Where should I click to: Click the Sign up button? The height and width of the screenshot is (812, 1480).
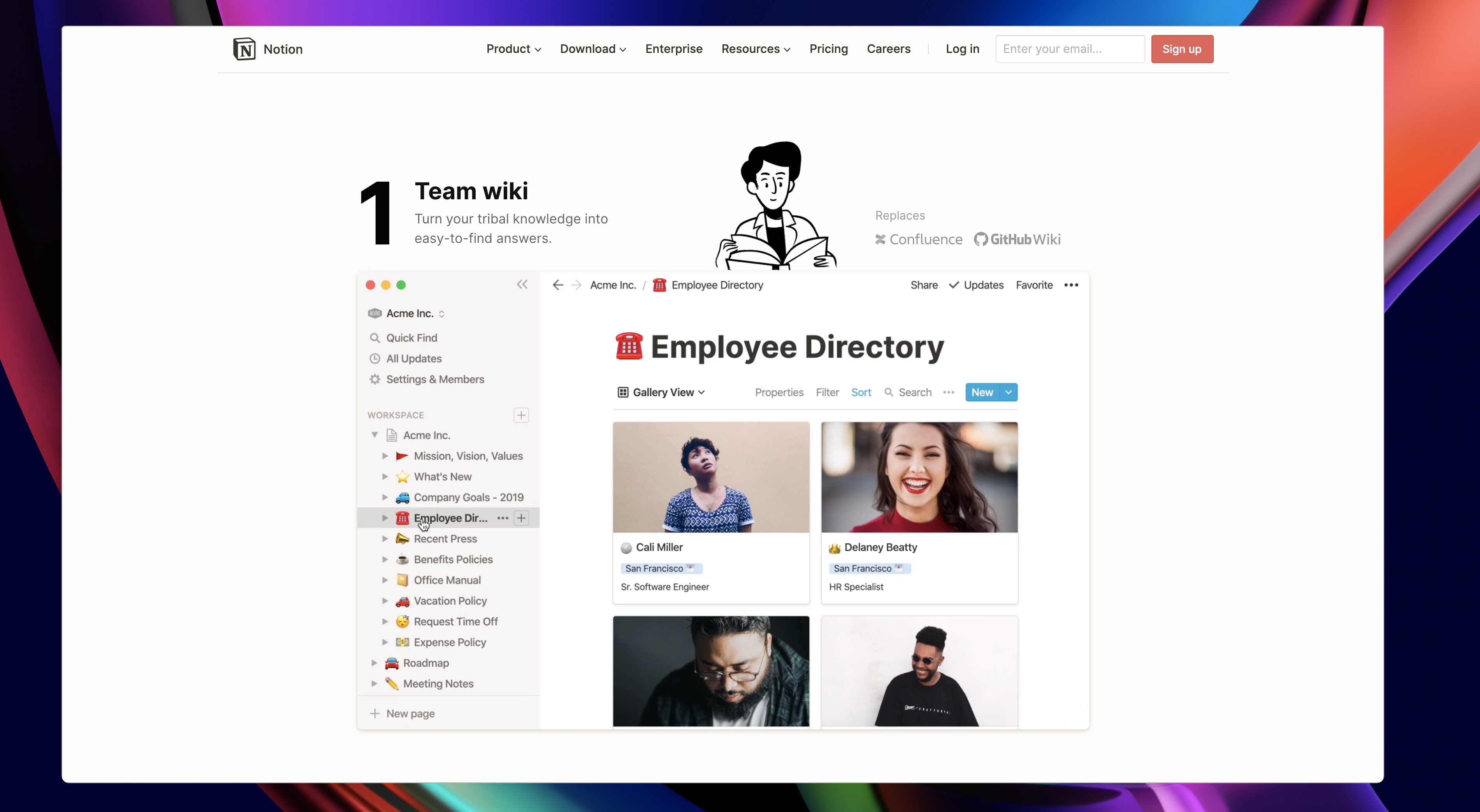click(1182, 49)
